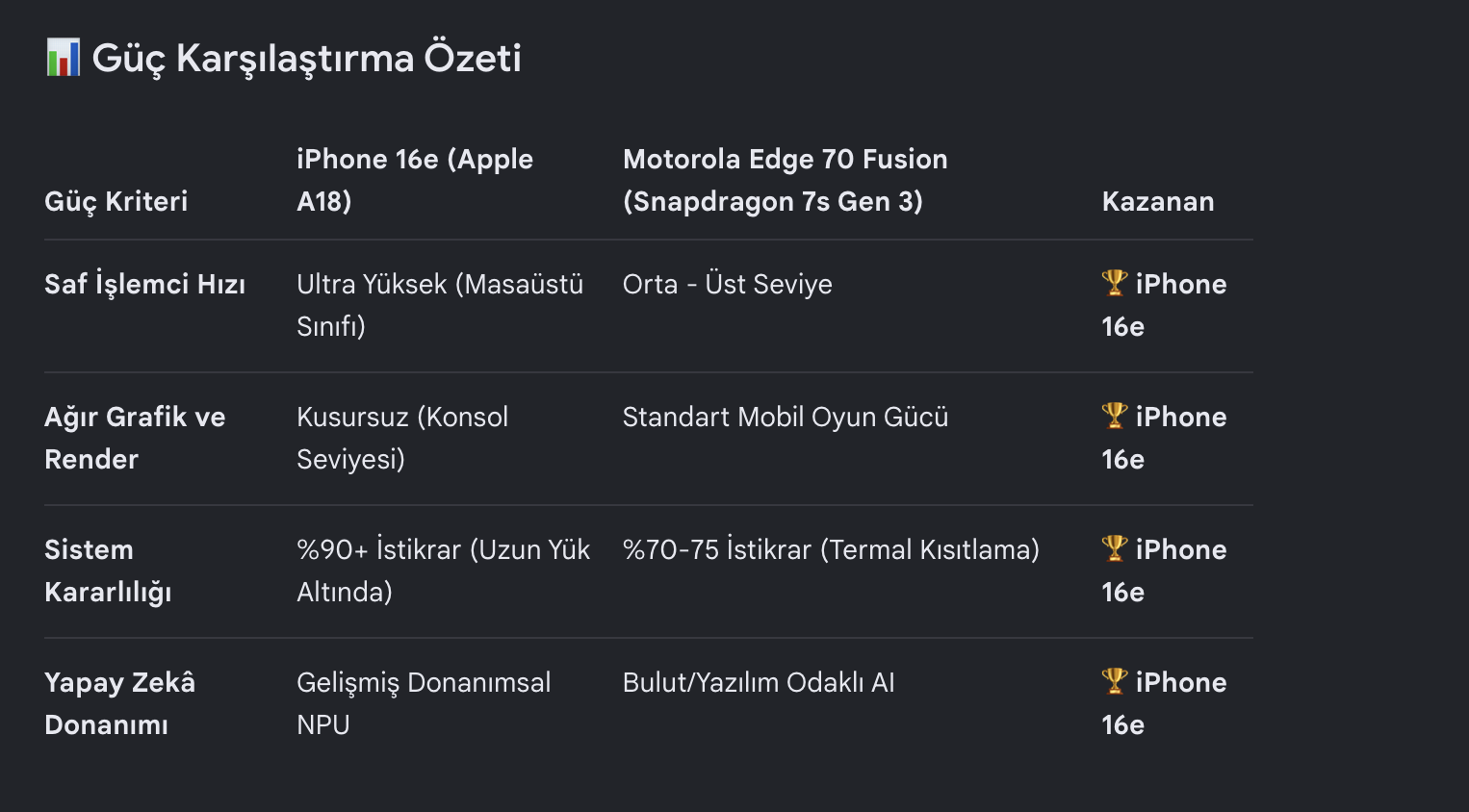This screenshot has height=812, width=1469.
Task: Click the Standart Mobil Oyun Gücü cell
Action: click(x=786, y=417)
